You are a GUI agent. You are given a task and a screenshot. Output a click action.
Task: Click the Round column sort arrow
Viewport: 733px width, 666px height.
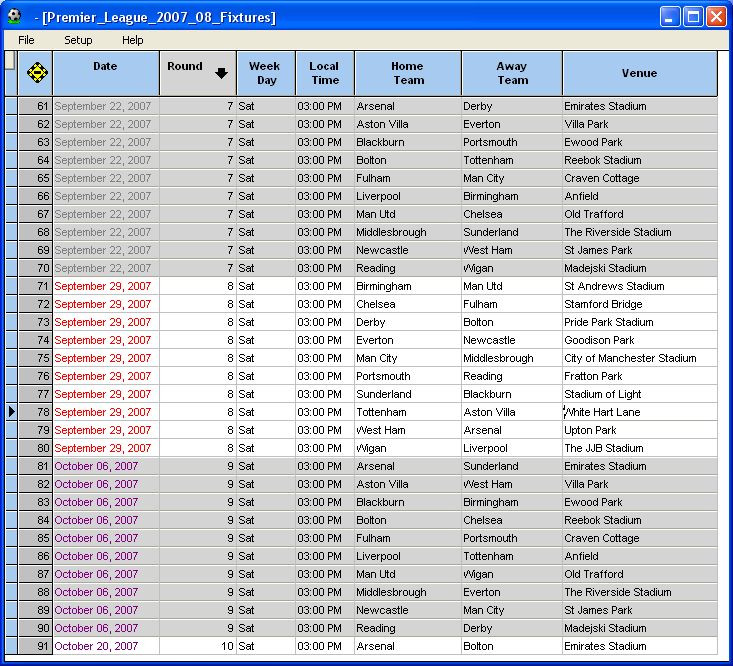(x=222, y=73)
